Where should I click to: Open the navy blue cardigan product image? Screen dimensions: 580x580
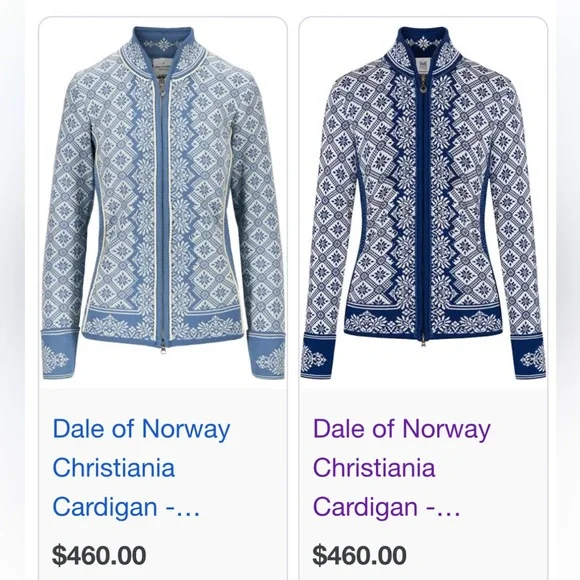click(x=423, y=203)
